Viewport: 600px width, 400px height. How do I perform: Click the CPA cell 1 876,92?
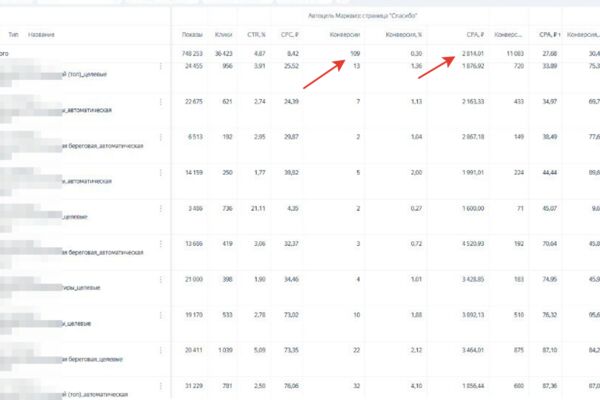[473, 66]
